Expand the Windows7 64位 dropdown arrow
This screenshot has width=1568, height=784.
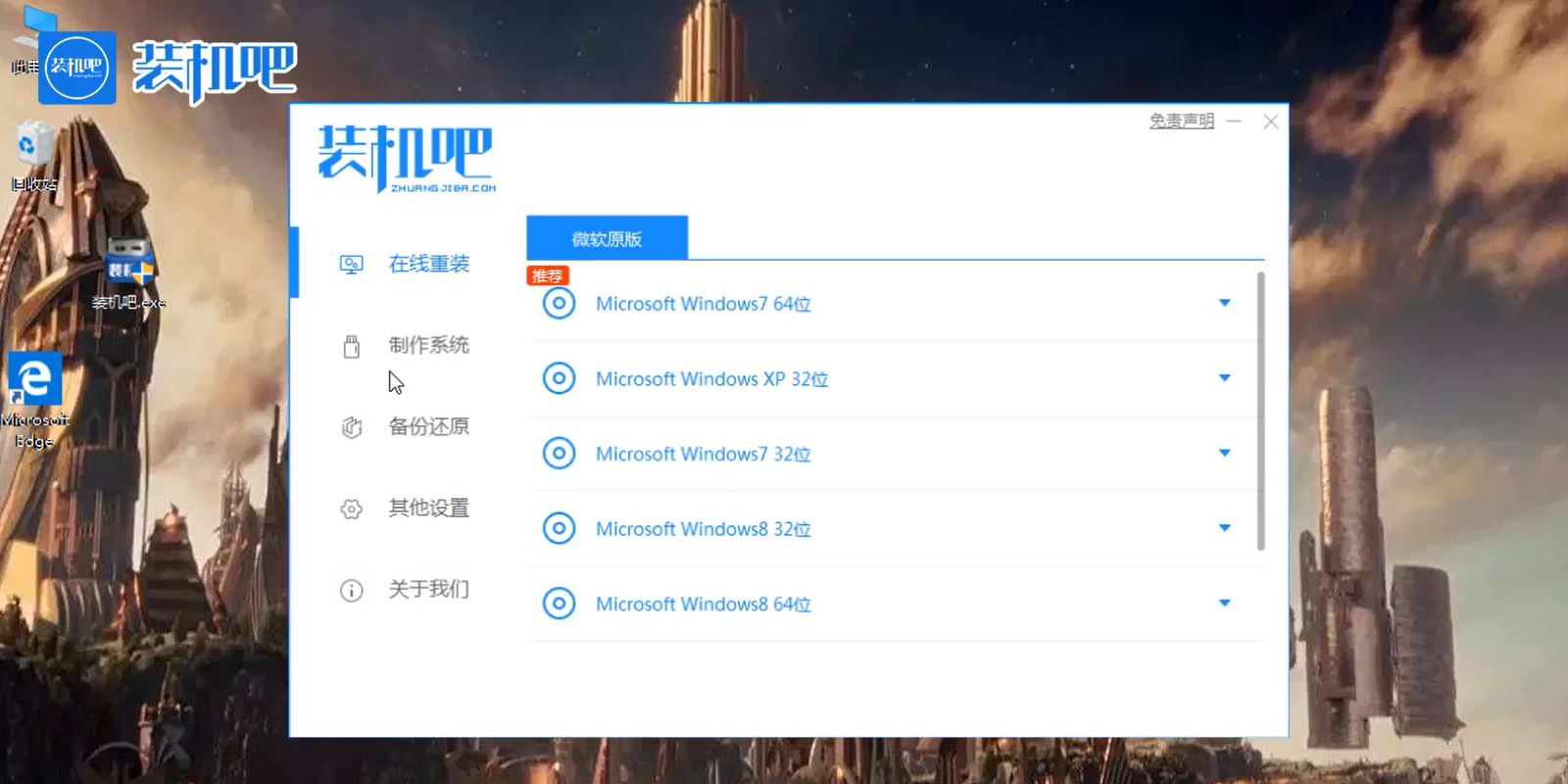click(x=1224, y=303)
